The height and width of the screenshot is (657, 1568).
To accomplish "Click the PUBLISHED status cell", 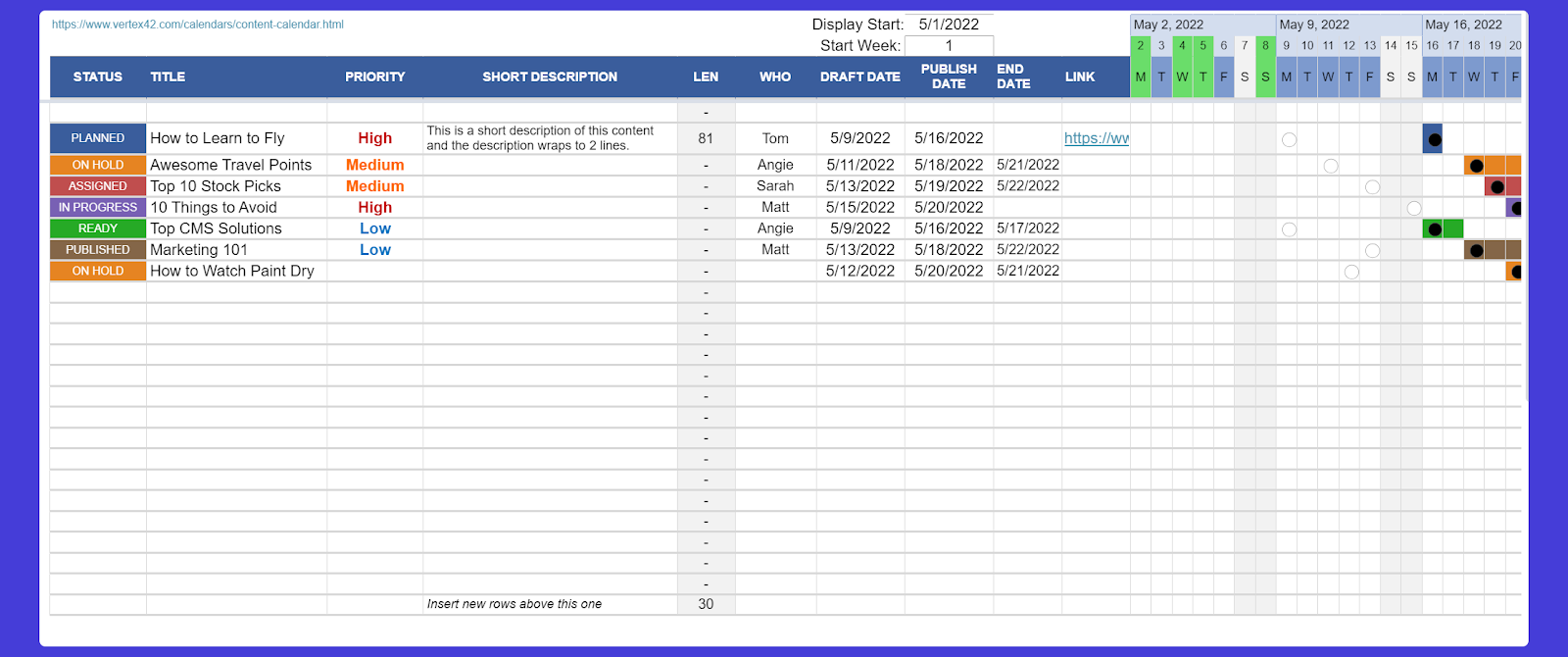I will 98,250.
